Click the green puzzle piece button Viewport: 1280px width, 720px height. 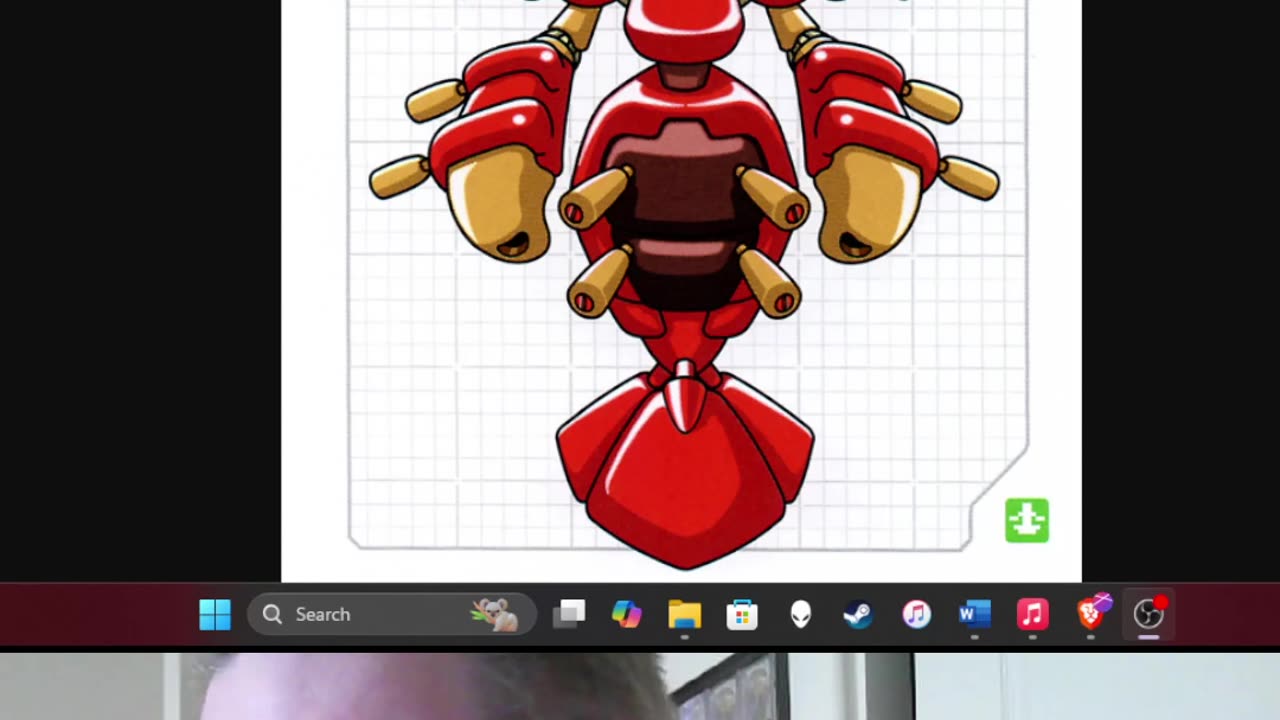[x=1027, y=521]
